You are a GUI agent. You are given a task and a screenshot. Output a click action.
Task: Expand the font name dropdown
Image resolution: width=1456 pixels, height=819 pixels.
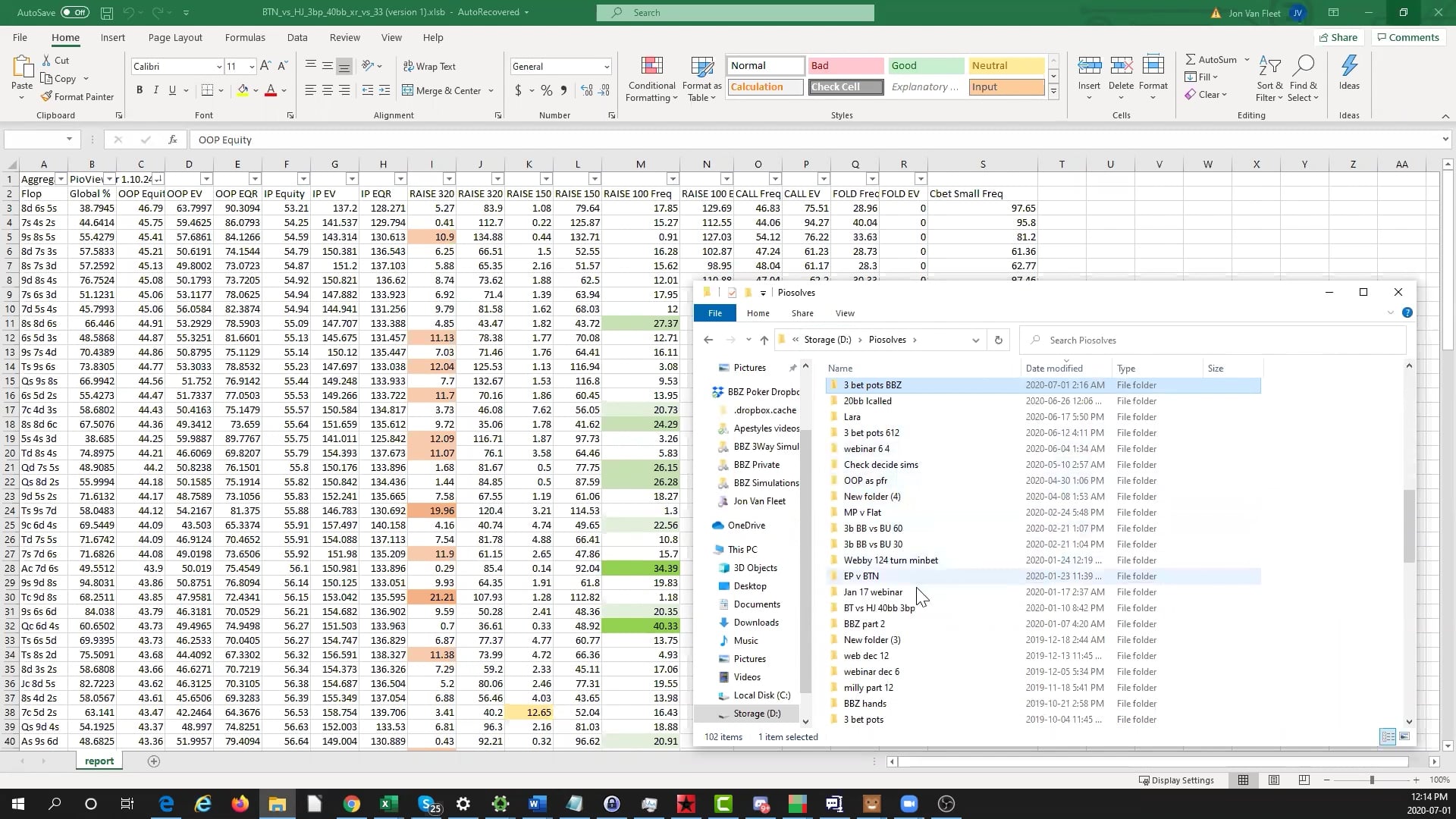pyautogui.click(x=219, y=67)
